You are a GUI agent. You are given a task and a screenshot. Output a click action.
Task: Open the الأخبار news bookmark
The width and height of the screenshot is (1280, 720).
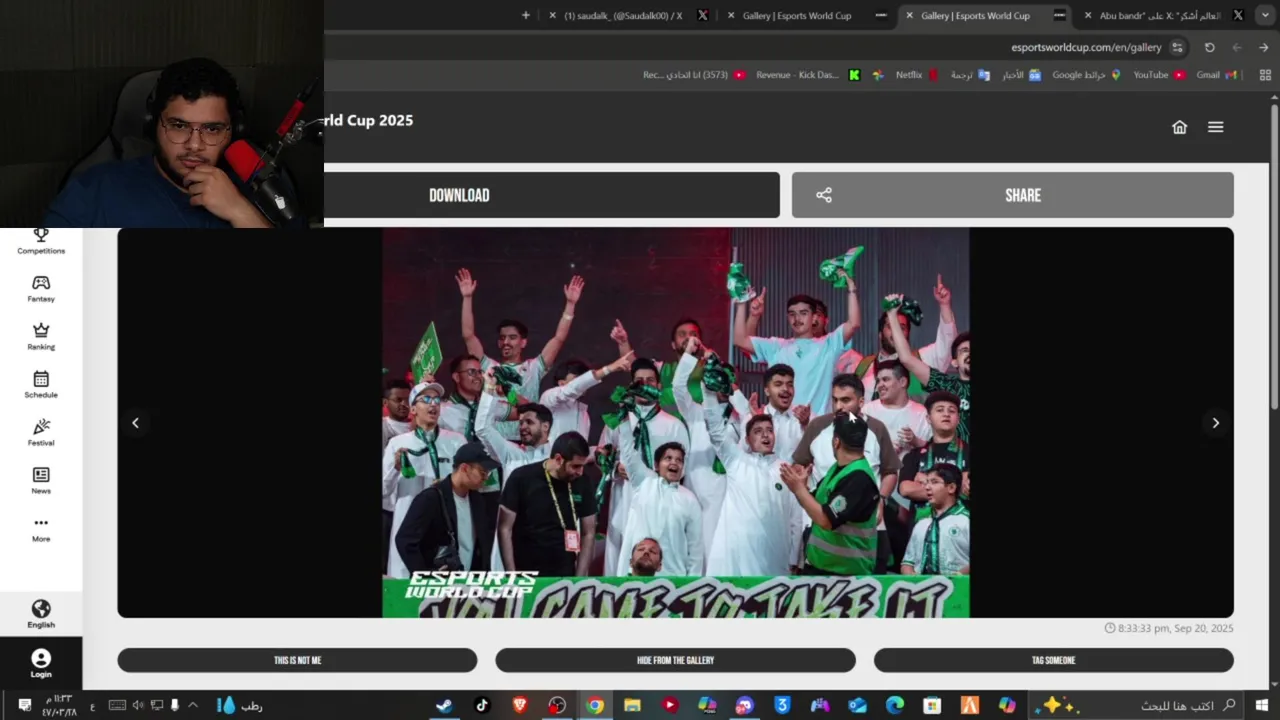tap(1022, 75)
